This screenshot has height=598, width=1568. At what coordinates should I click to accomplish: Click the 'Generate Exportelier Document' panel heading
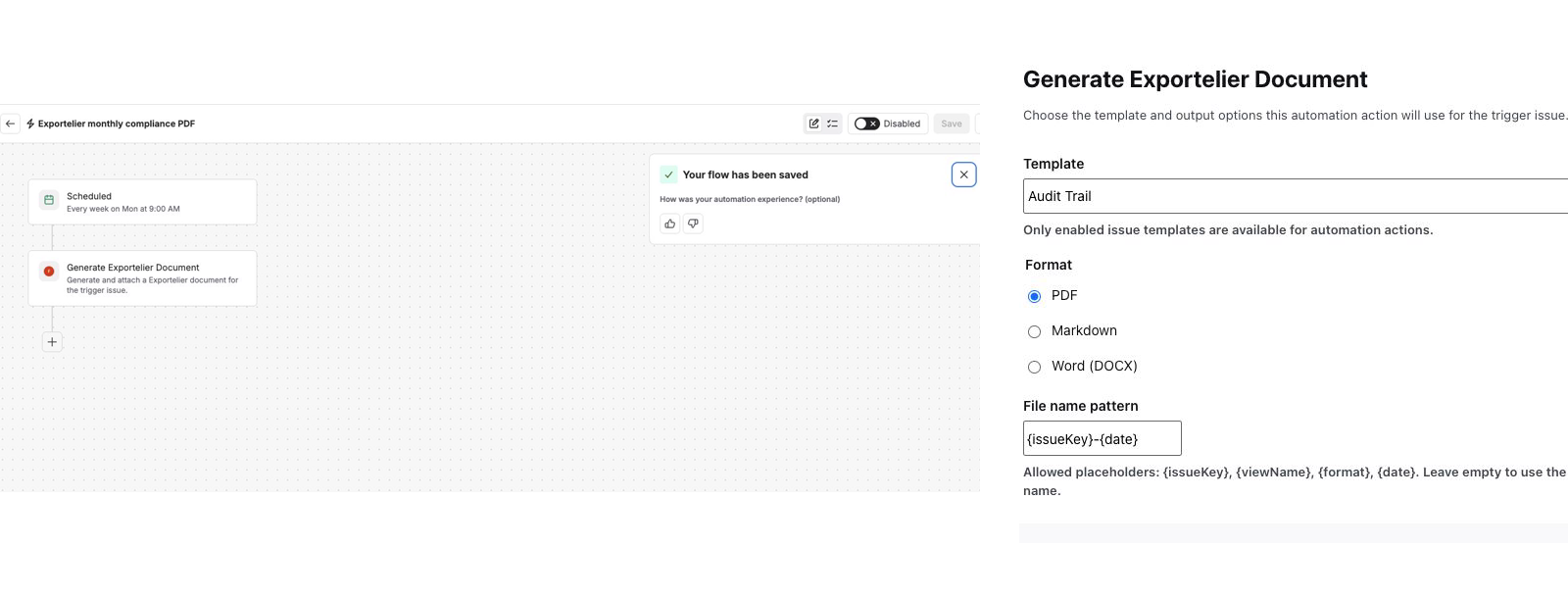pyautogui.click(x=1196, y=79)
